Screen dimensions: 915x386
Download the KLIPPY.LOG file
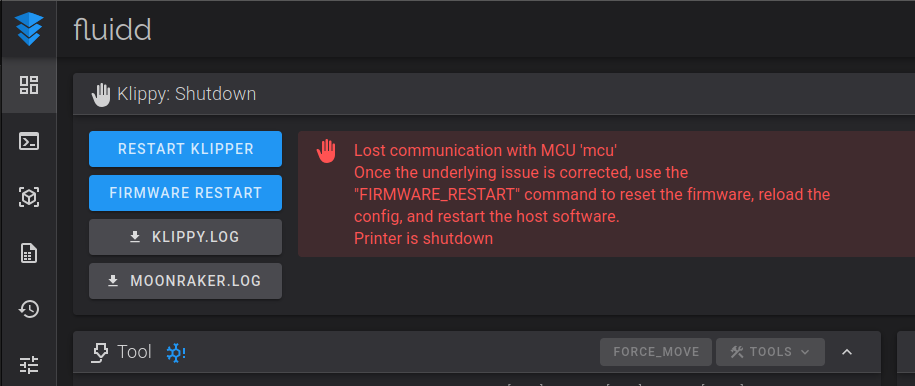(x=186, y=237)
